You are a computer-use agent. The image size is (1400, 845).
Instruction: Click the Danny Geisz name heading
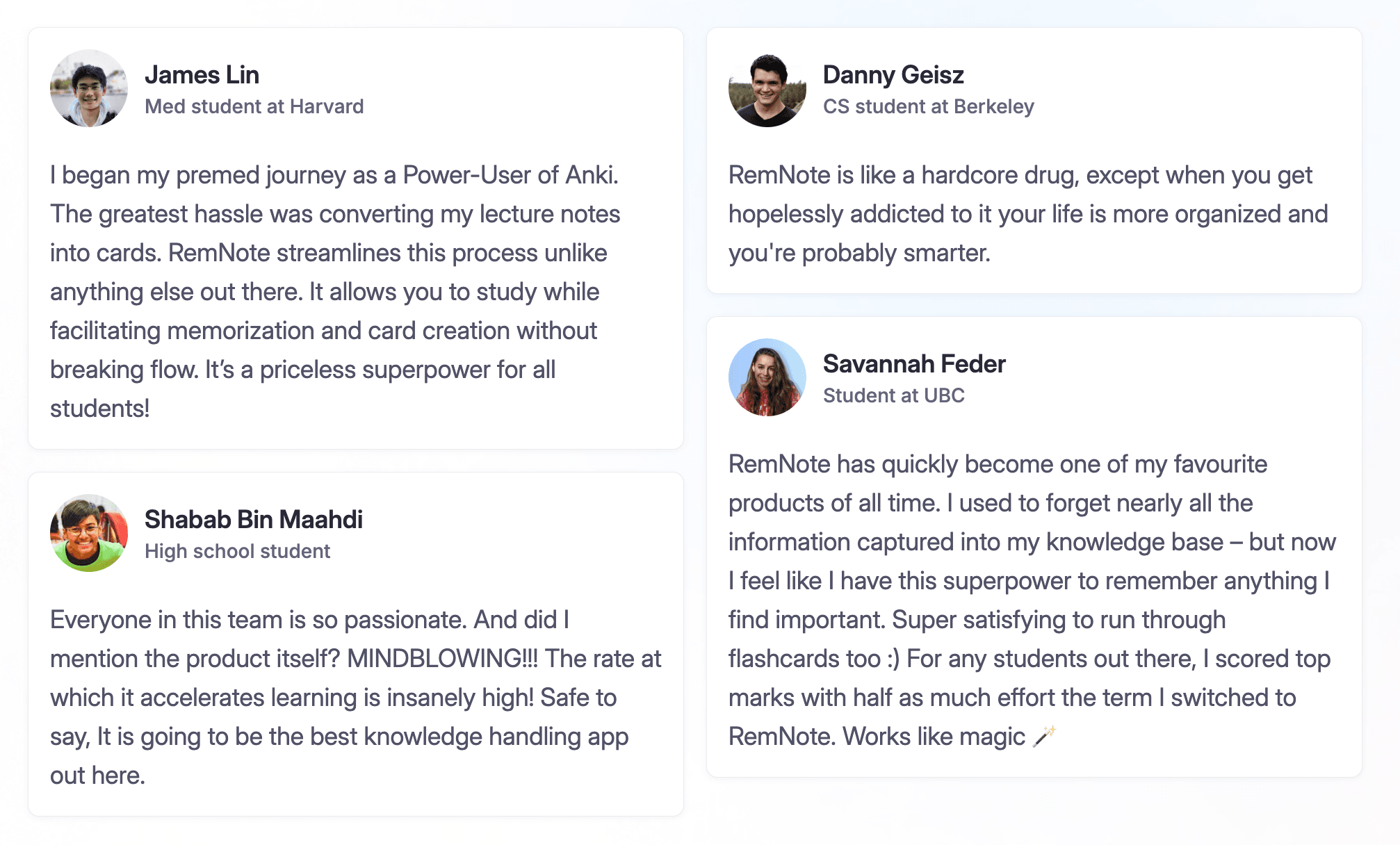[x=893, y=74]
